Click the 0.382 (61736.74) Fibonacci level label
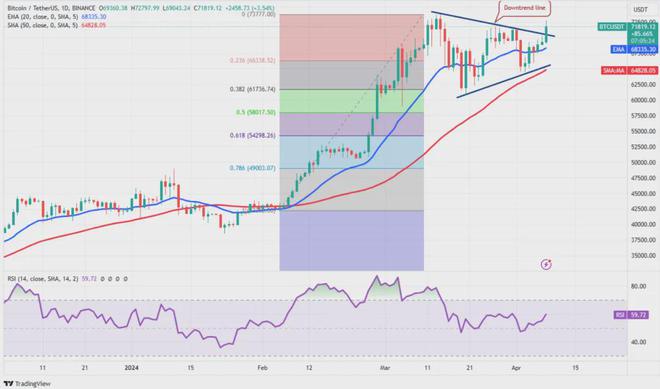Viewport: 660px width, 389px height. tap(253, 89)
